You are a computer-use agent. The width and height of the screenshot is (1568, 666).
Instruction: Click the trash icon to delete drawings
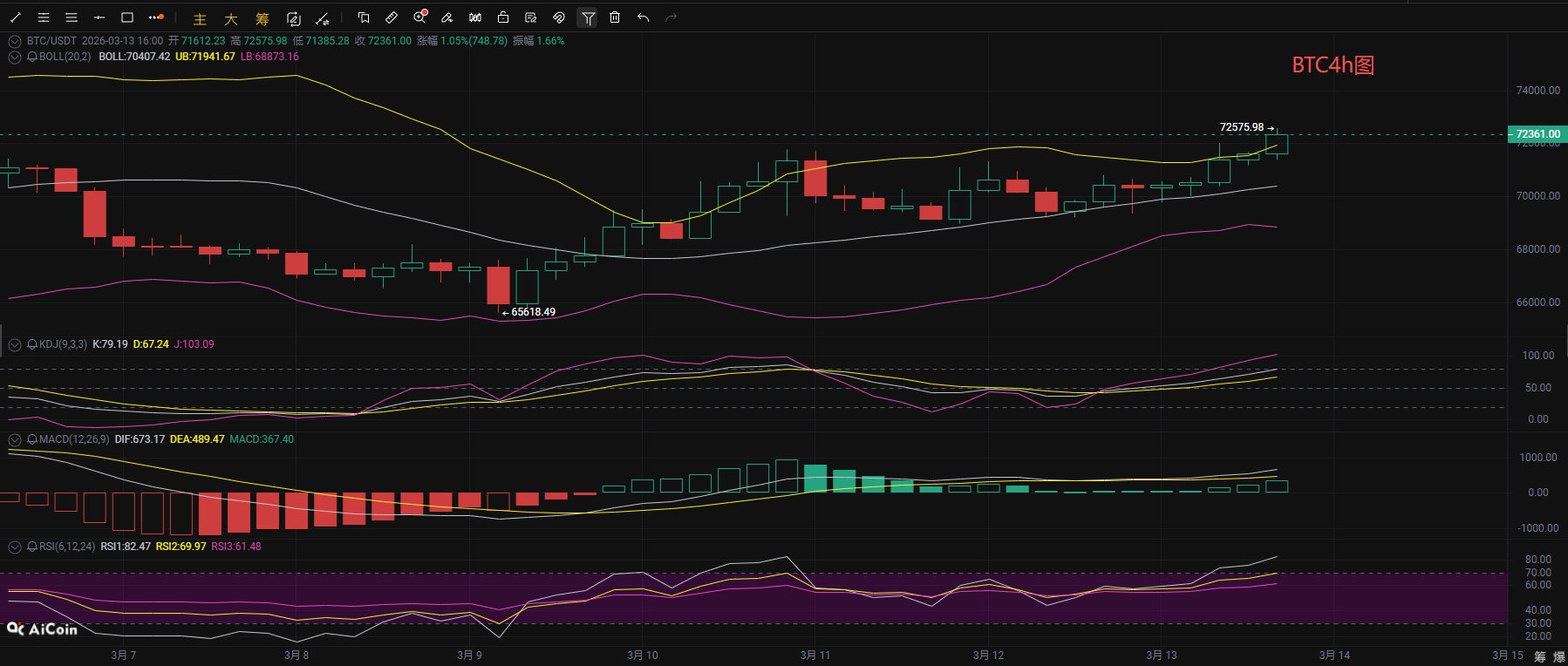point(615,17)
